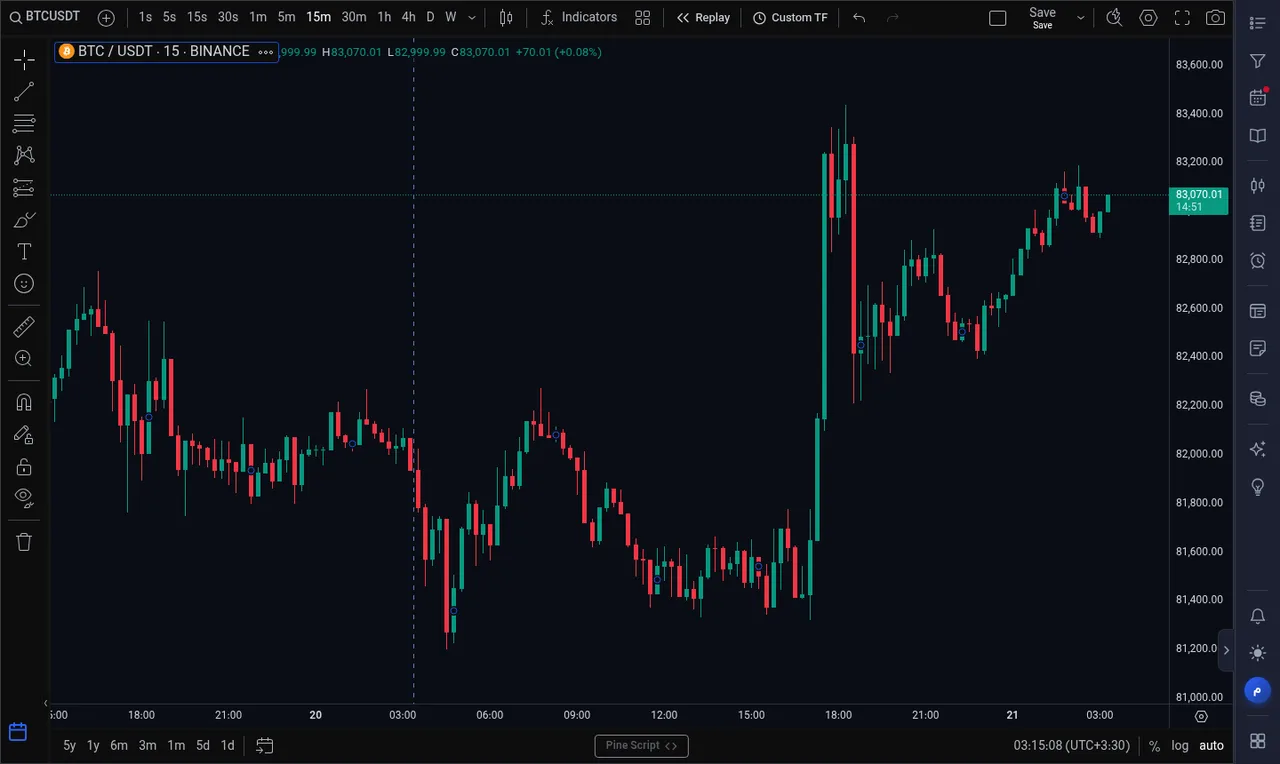Switch to the 4h timeframe
The width and height of the screenshot is (1280, 764).
(x=408, y=18)
